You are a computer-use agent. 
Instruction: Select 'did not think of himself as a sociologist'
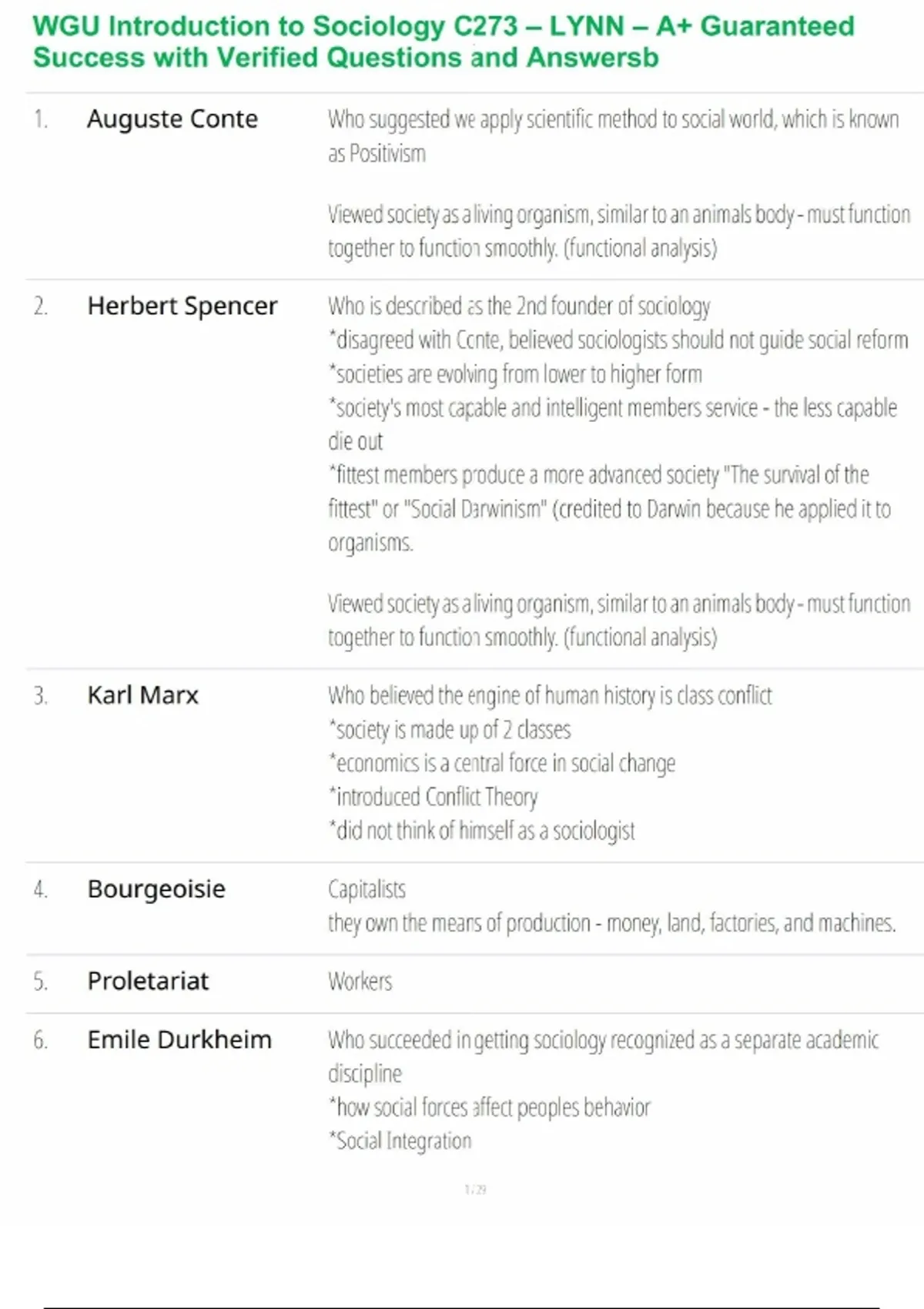482,831
